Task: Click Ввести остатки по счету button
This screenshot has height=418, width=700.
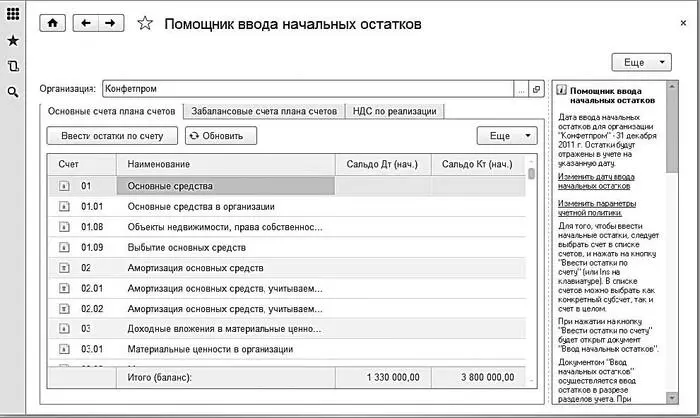Action: 112,135
